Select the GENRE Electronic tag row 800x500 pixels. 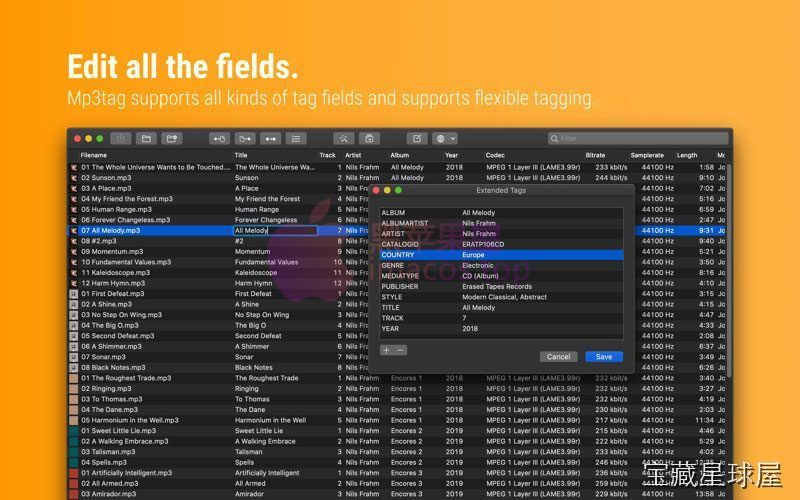pyautogui.click(x=501, y=265)
